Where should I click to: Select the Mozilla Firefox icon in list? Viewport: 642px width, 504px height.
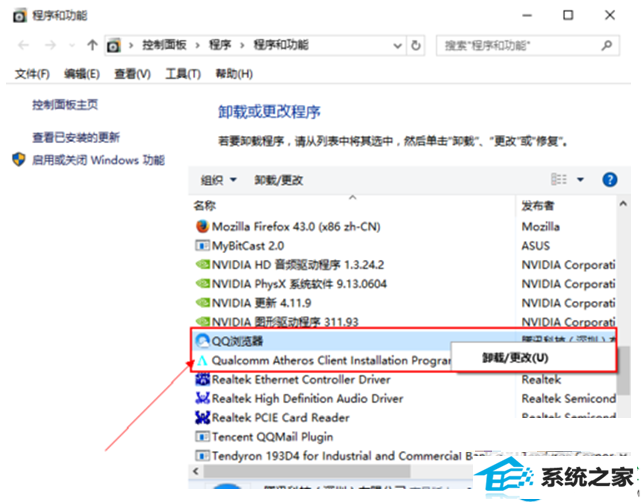coord(202,226)
